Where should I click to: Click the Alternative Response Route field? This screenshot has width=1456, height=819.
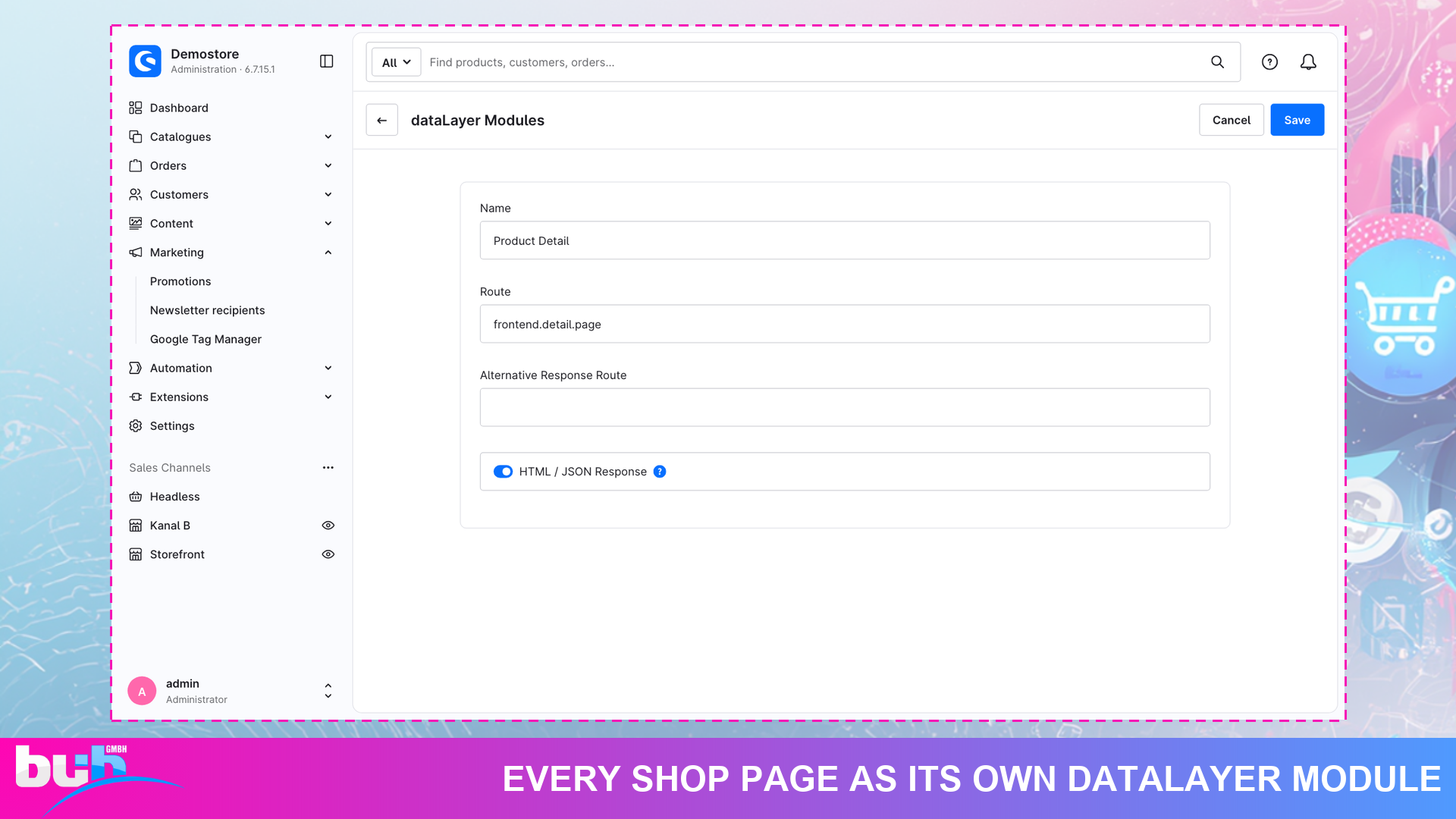[845, 407]
